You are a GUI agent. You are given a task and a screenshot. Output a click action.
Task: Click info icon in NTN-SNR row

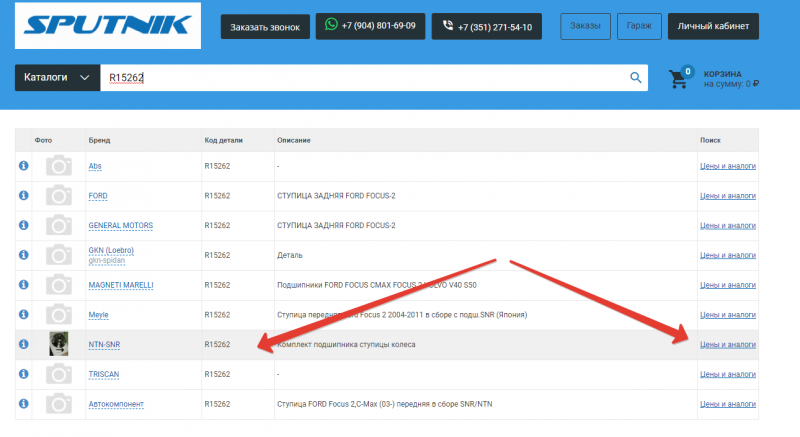tap(23, 344)
